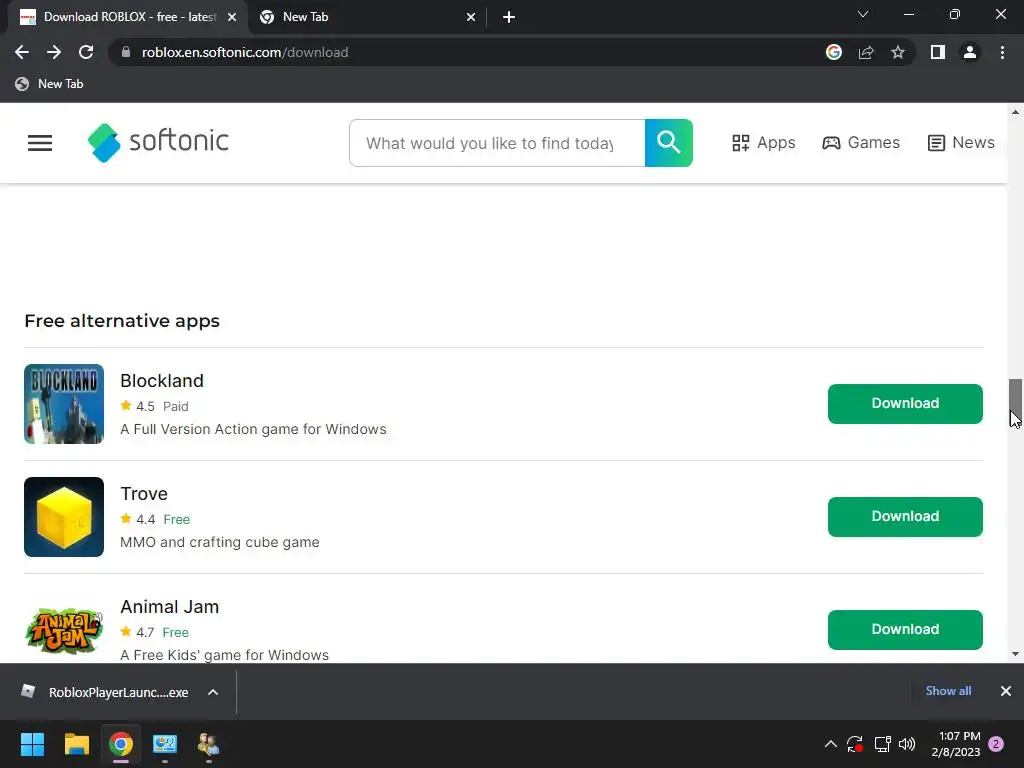Screen dimensions: 1024x768
Task: Click the sync status tray icon
Action: point(855,744)
